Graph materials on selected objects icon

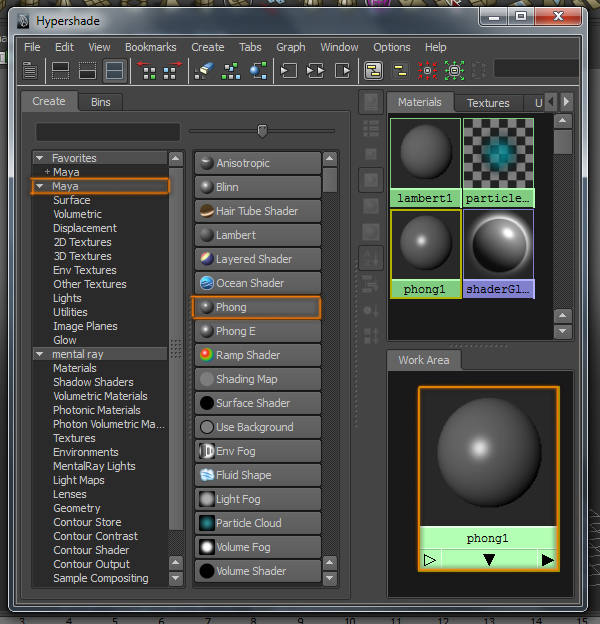click(x=258, y=71)
